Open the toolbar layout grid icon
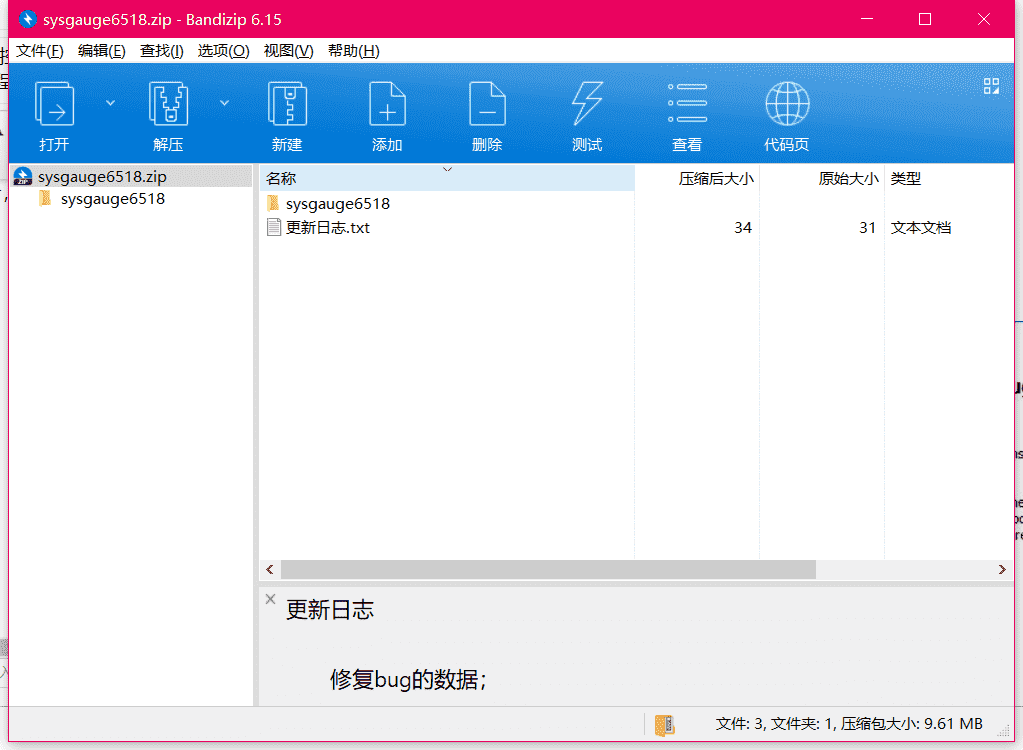The width and height of the screenshot is (1023, 750). tap(991, 86)
